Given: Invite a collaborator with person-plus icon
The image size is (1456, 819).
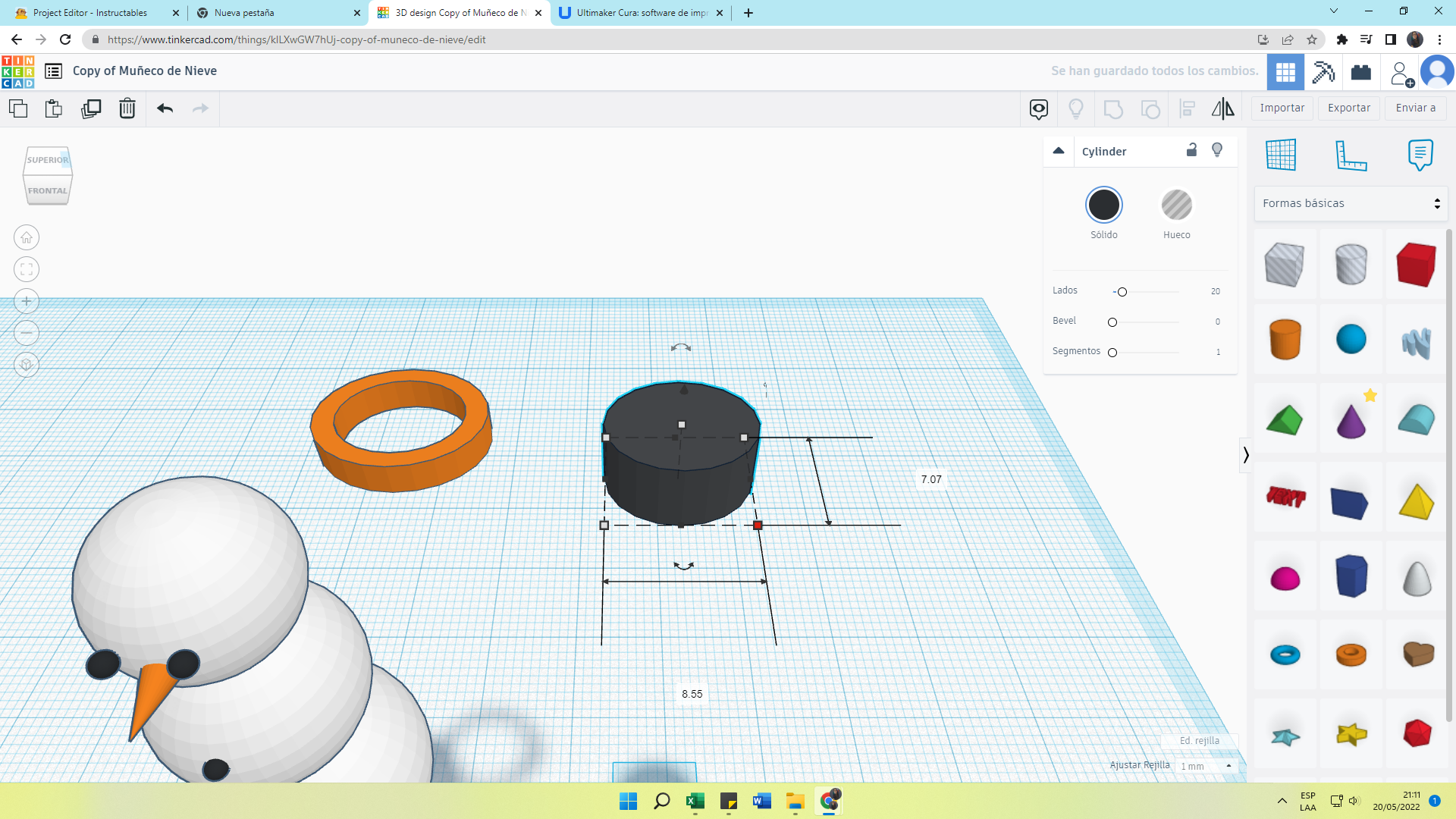Looking at the screenshot, I should click(1401, 73).
